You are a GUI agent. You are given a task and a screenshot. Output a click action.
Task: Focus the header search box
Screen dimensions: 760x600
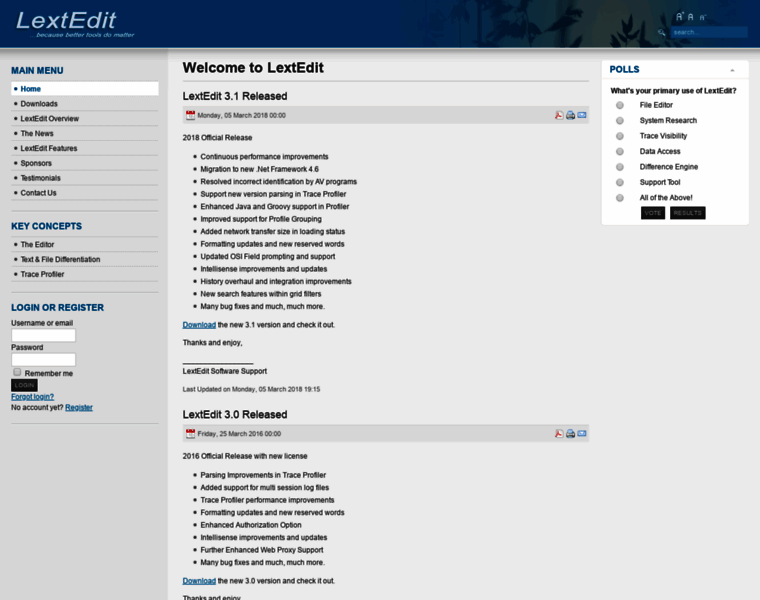(709, 32)
